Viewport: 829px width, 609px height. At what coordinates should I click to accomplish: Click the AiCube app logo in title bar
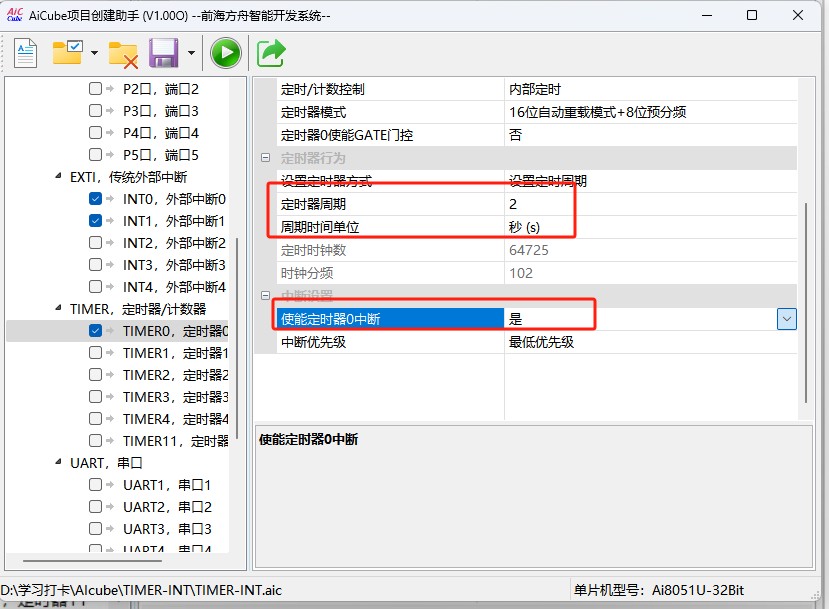point(15,15)
